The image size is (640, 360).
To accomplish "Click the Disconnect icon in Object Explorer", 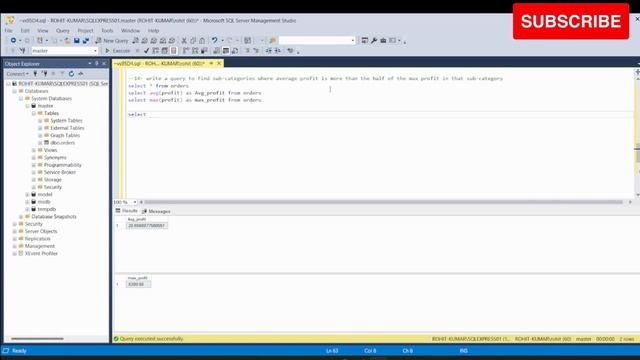I will (44, 74).
